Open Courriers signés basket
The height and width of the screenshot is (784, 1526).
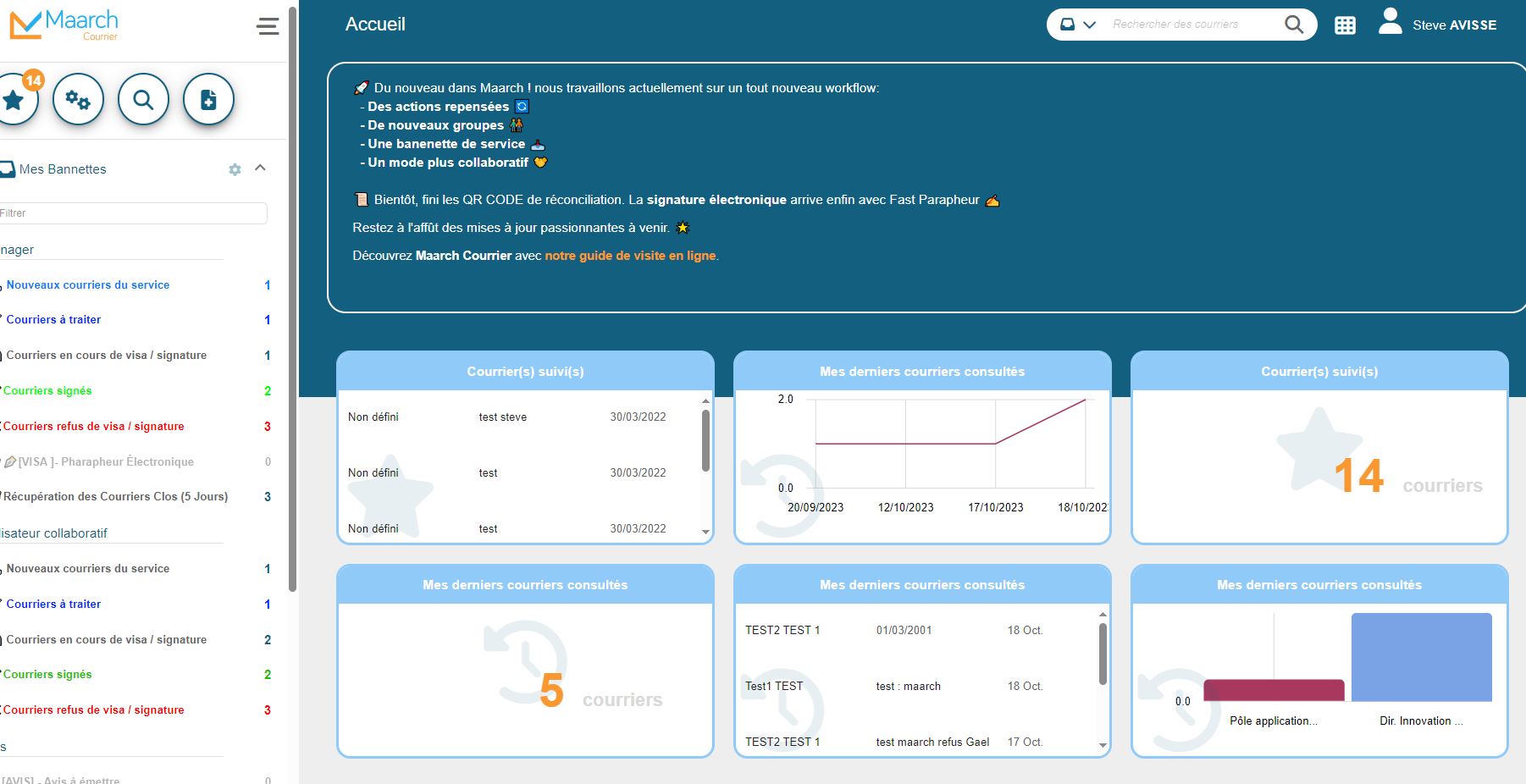tap(47, 391)
